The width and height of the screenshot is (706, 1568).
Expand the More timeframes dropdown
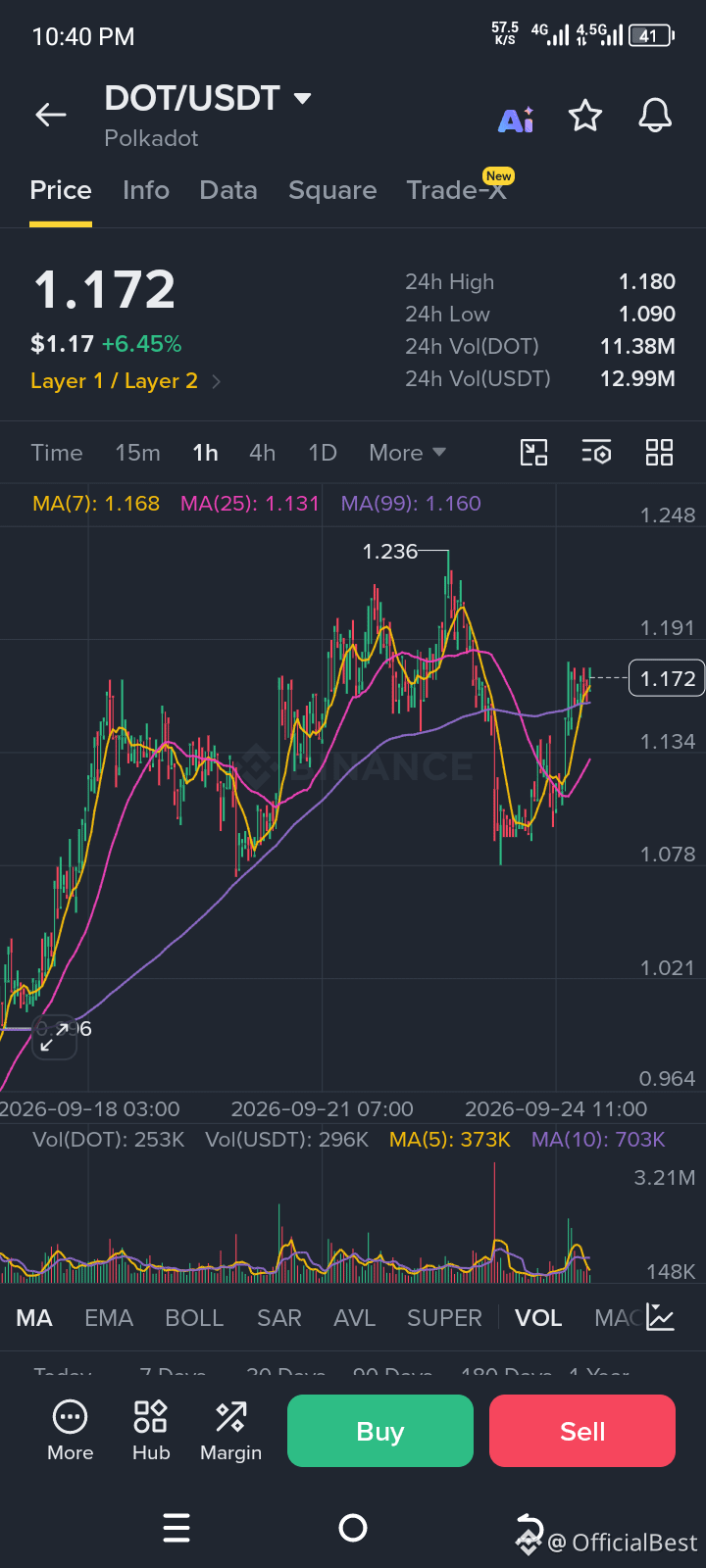click(x=407, y=453)
